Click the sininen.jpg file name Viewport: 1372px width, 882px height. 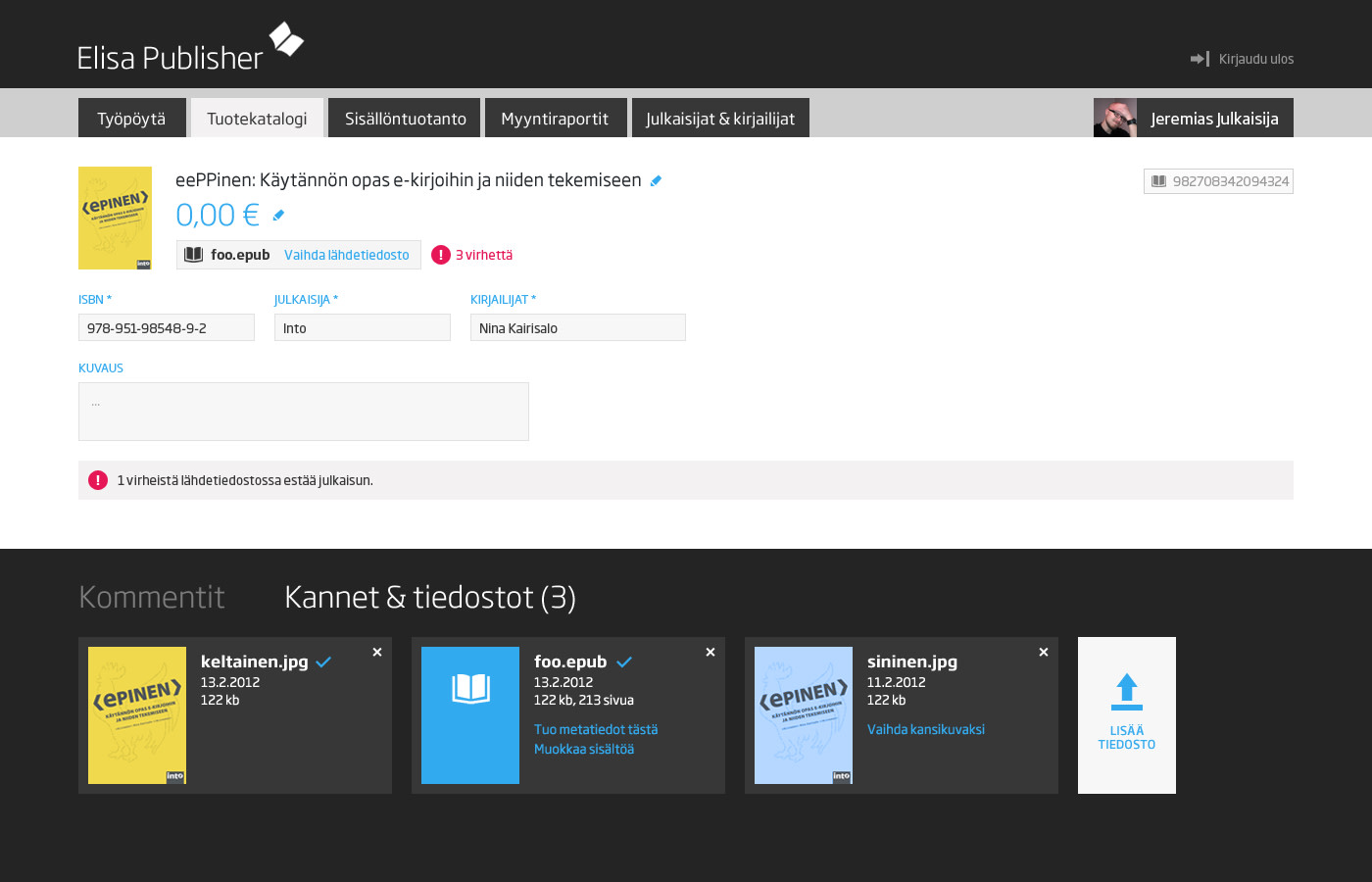pos(912,661)
